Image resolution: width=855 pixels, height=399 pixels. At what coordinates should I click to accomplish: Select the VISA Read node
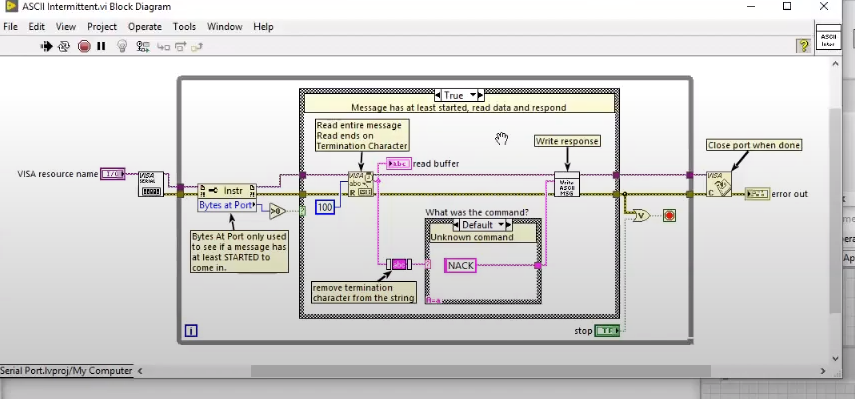360,184
